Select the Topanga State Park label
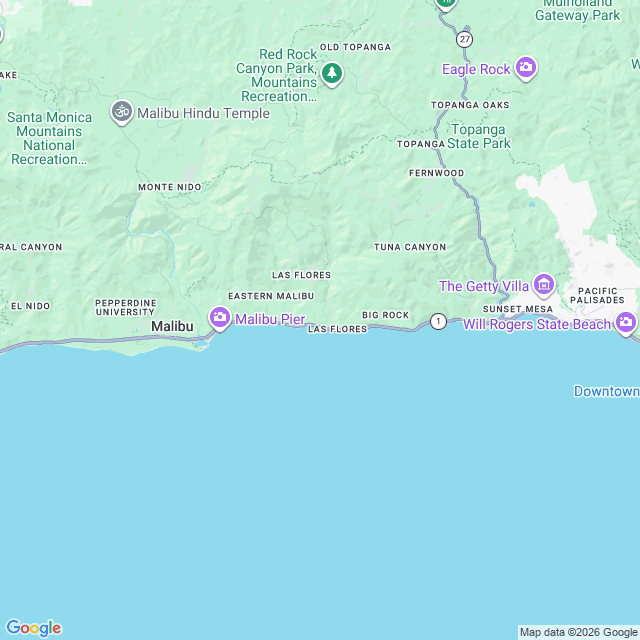This screenshot has height=640, width=640. [478, 136]
